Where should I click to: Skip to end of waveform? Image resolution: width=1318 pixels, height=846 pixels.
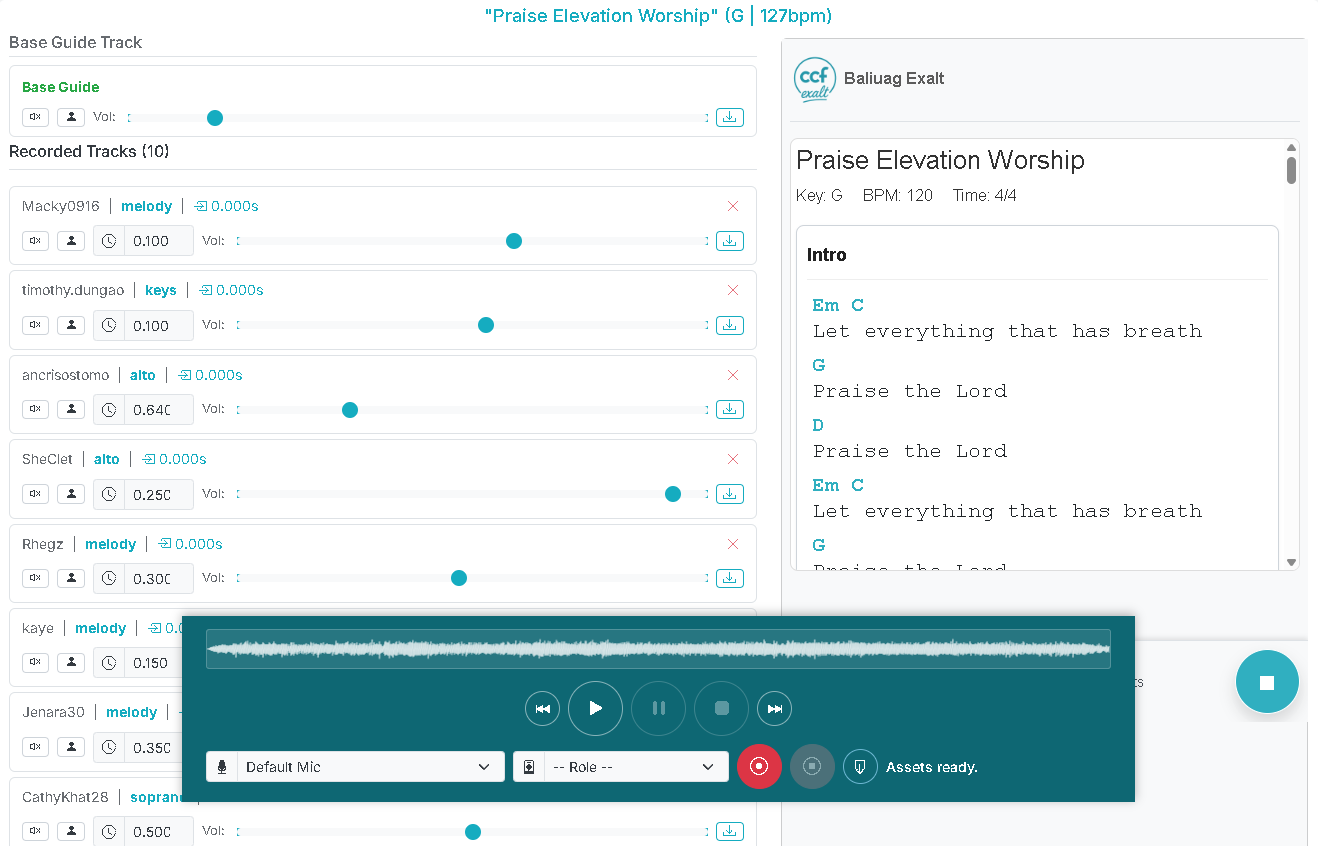click(774, 709)
